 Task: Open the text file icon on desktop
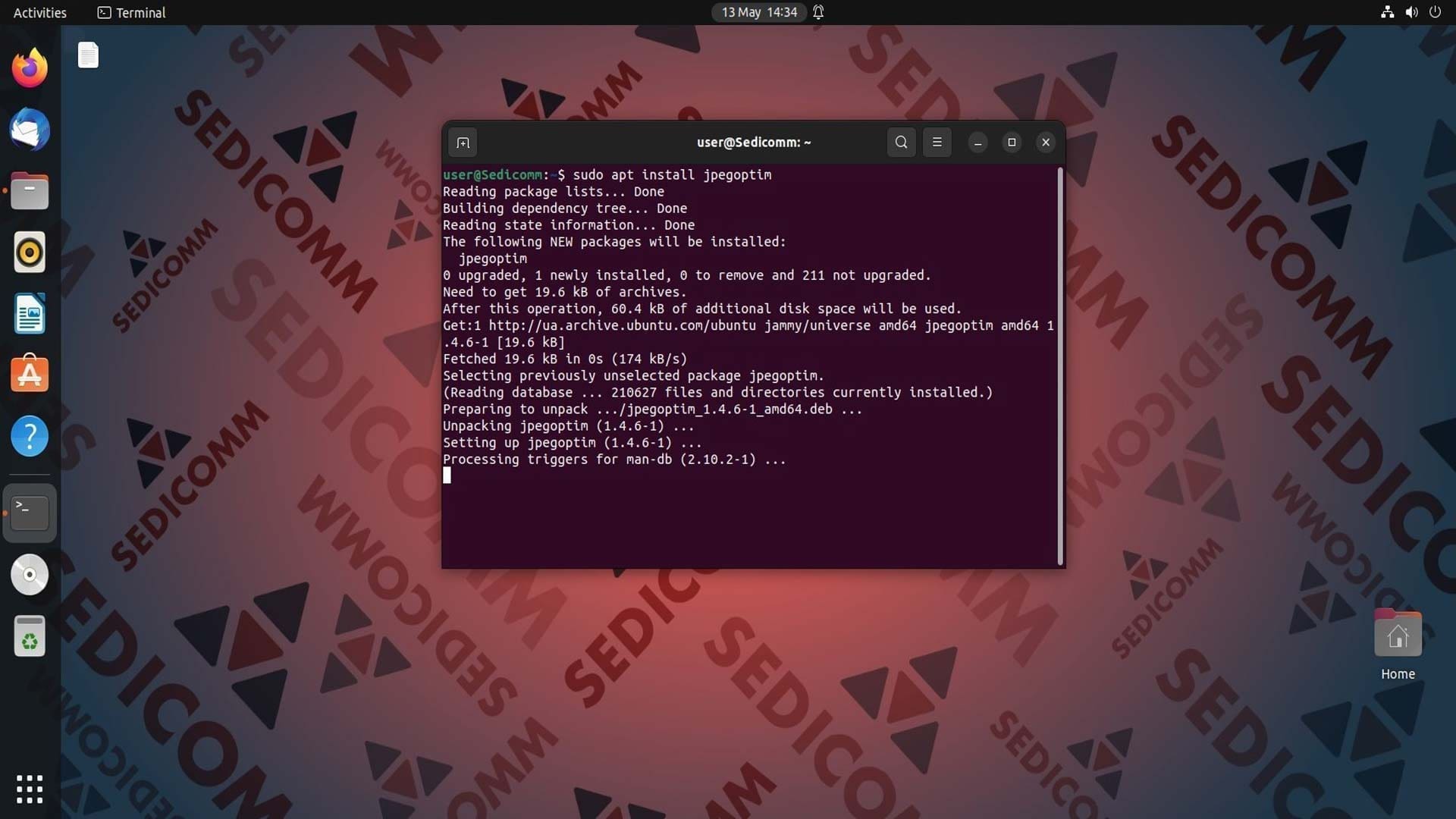(88, 55)
